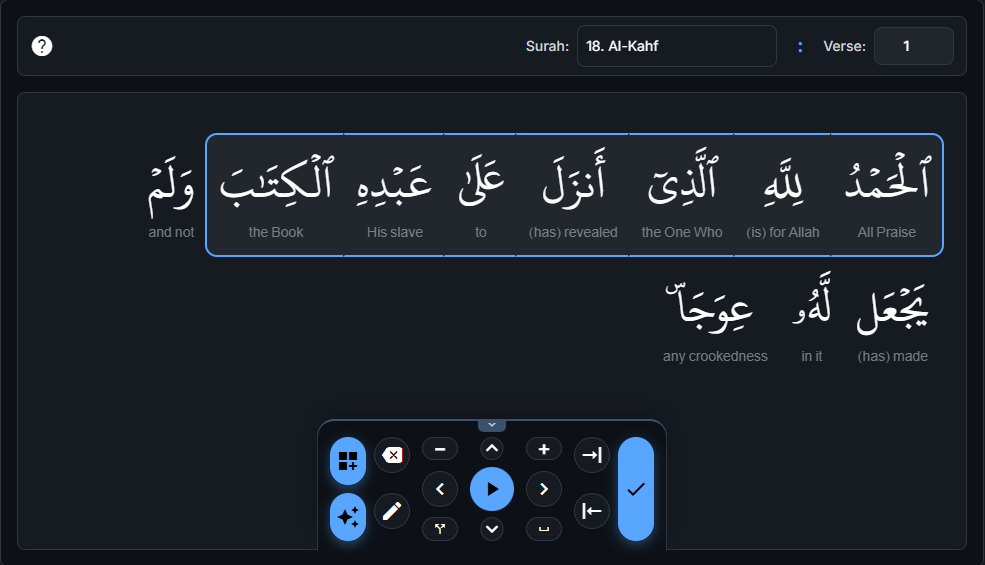This screenshot has width=985, height=565.
Task: Open the help question mark icon
Action: click(x=42, y=46)
